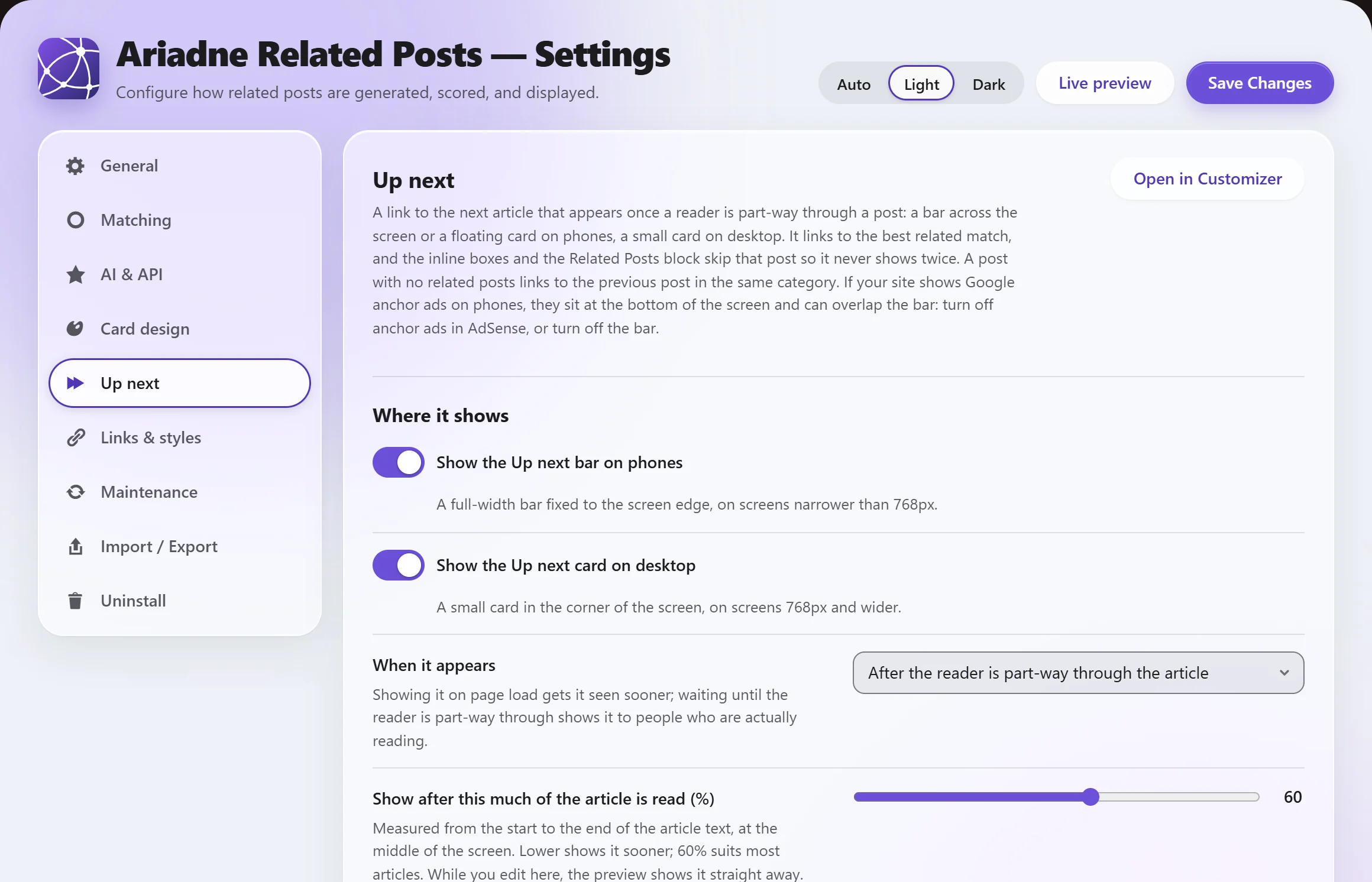Click the Links & styles chain icon
Viewport: 1372px width, 882px height.
click(x=75, y=437)
